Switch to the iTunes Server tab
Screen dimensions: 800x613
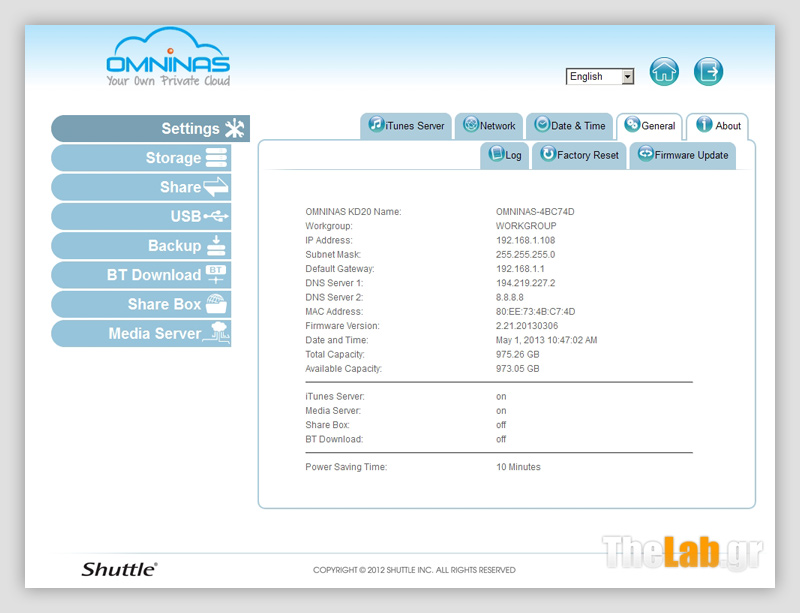pos(406,126)
